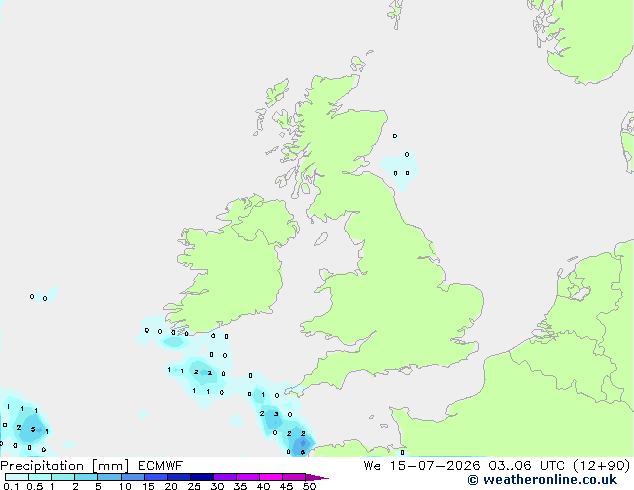Select the legend swatch between 10 and 15
Viewport: 634px width, 490px height.
[132, 477]
